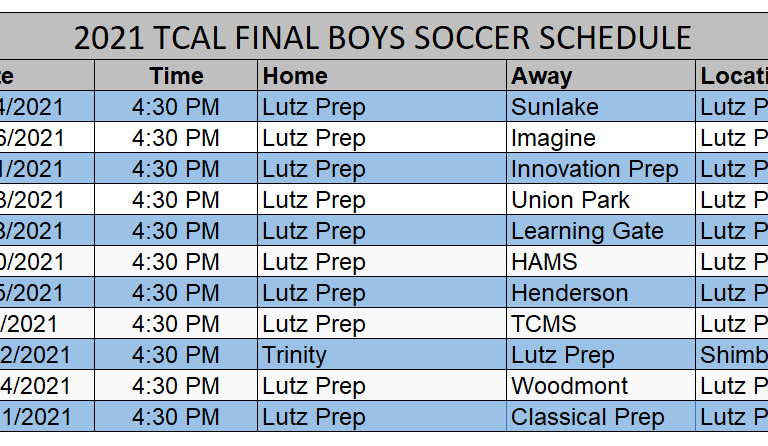Viewport: 768px width, 446px height.
Task: Select the Home column header
Action: [382, 75]
